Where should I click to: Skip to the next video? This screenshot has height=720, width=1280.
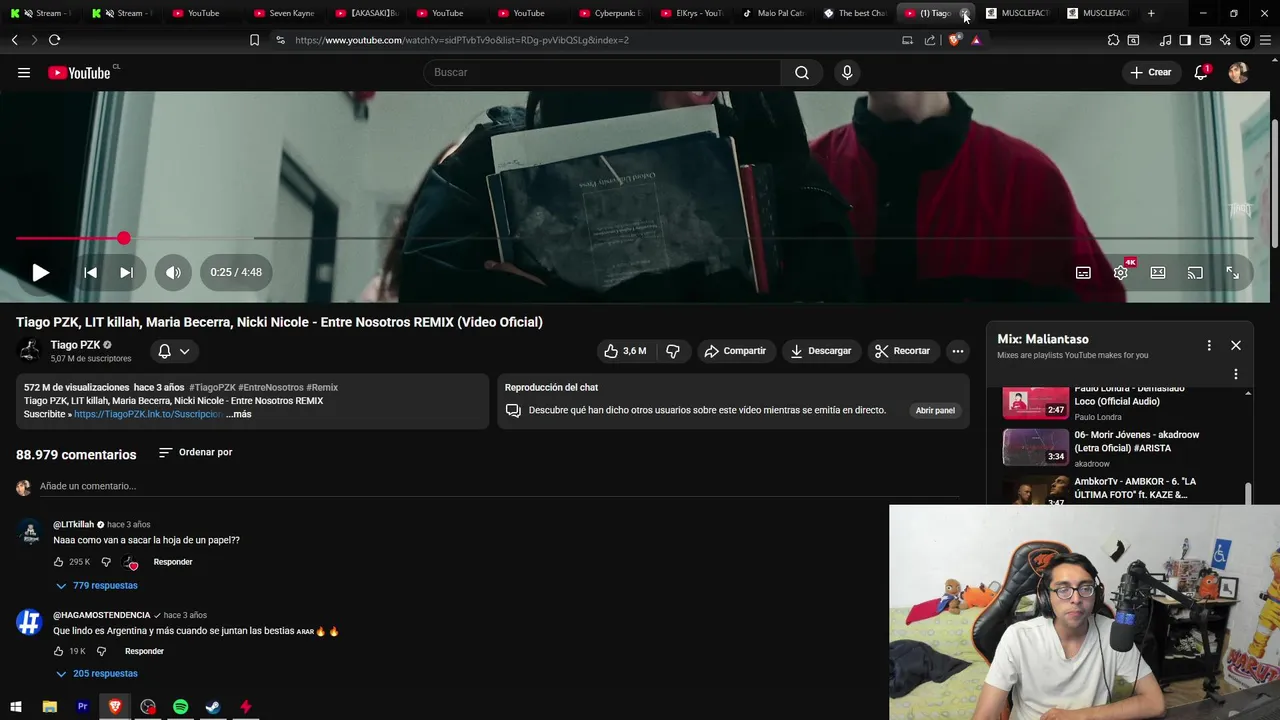pyautogui.click(x=126, y=272)
